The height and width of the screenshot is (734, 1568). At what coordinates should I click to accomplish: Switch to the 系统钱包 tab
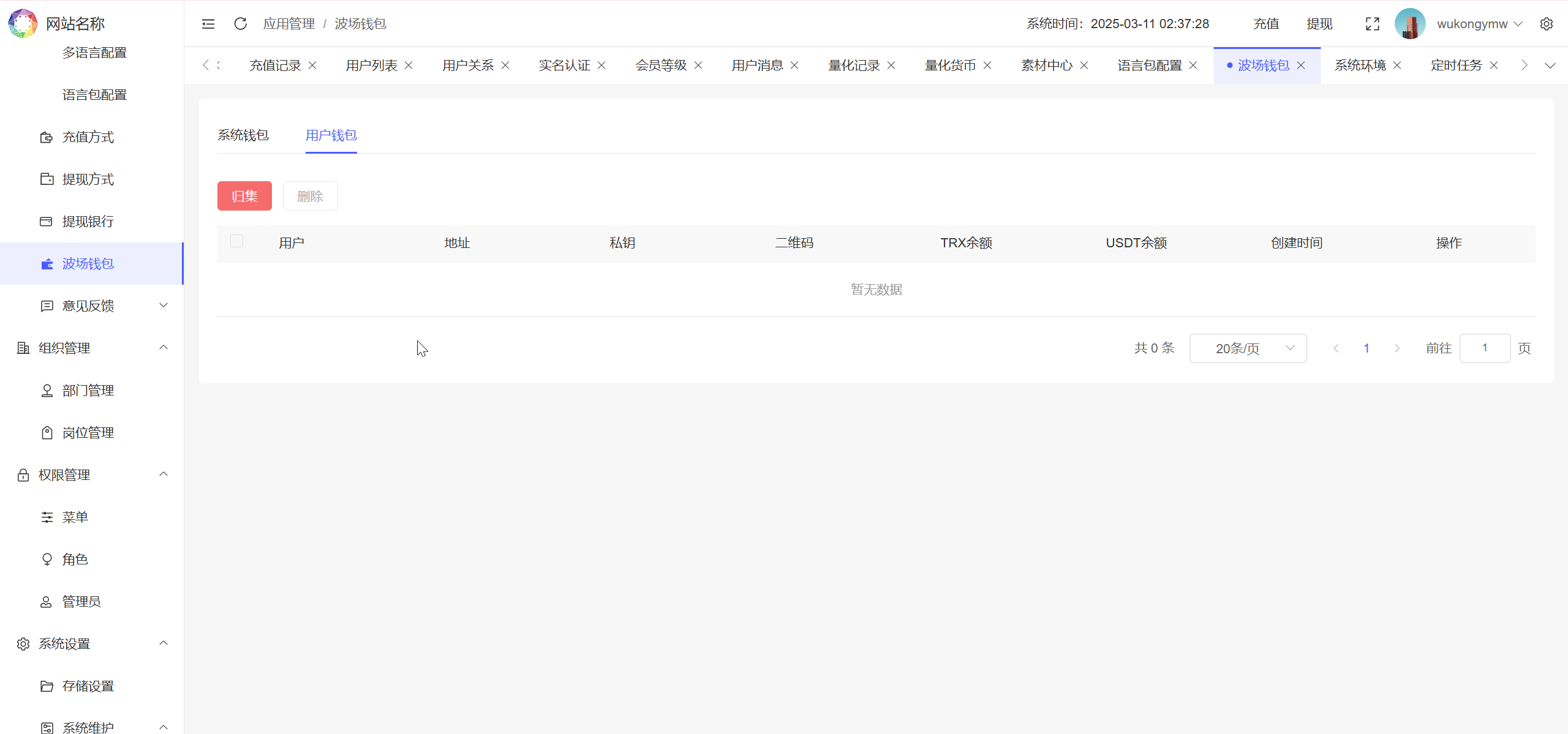pyautogui.click(x=243, y=135)
